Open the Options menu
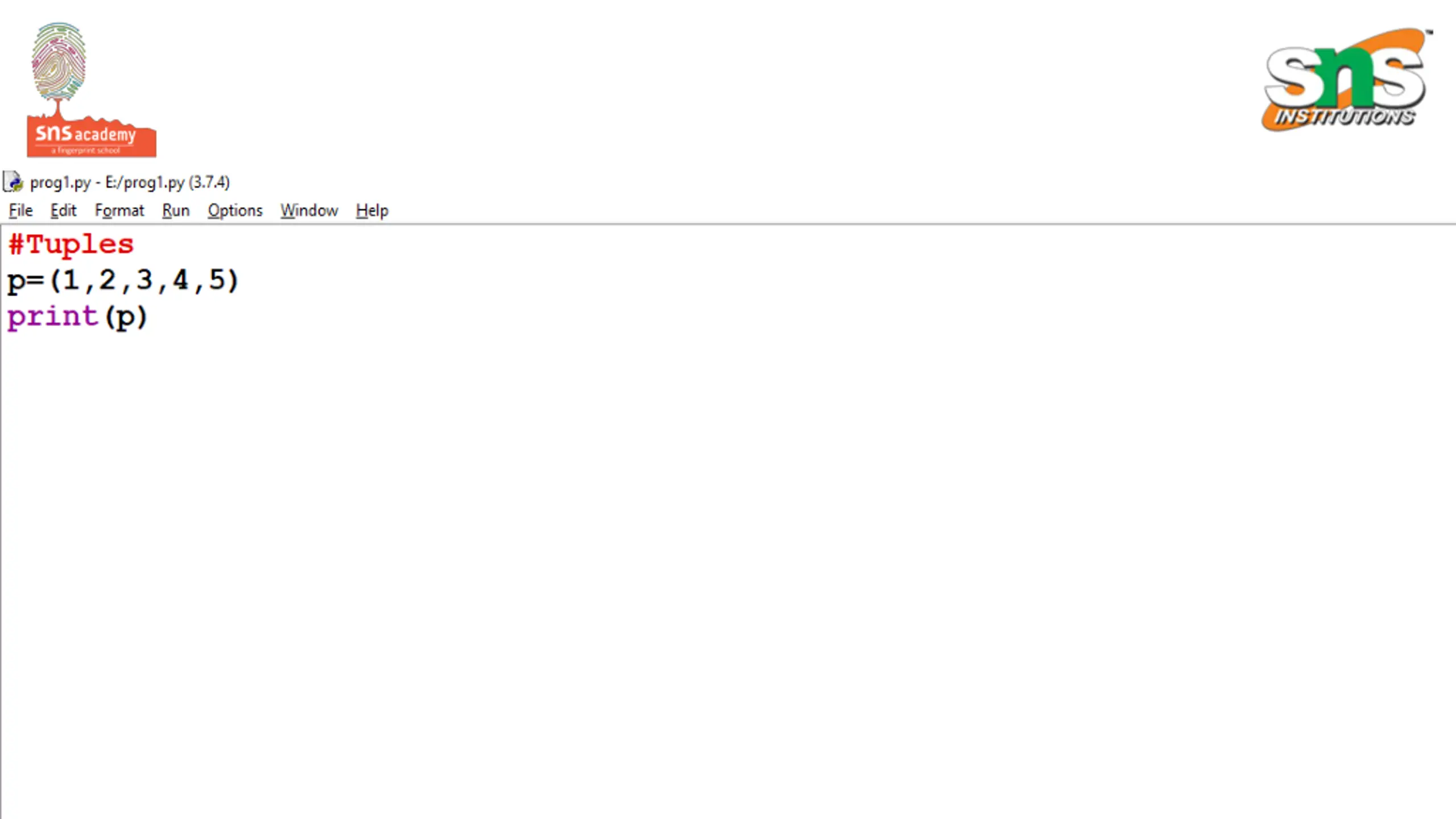Viewport: 1456px width, 819px height. pos(235,210)
